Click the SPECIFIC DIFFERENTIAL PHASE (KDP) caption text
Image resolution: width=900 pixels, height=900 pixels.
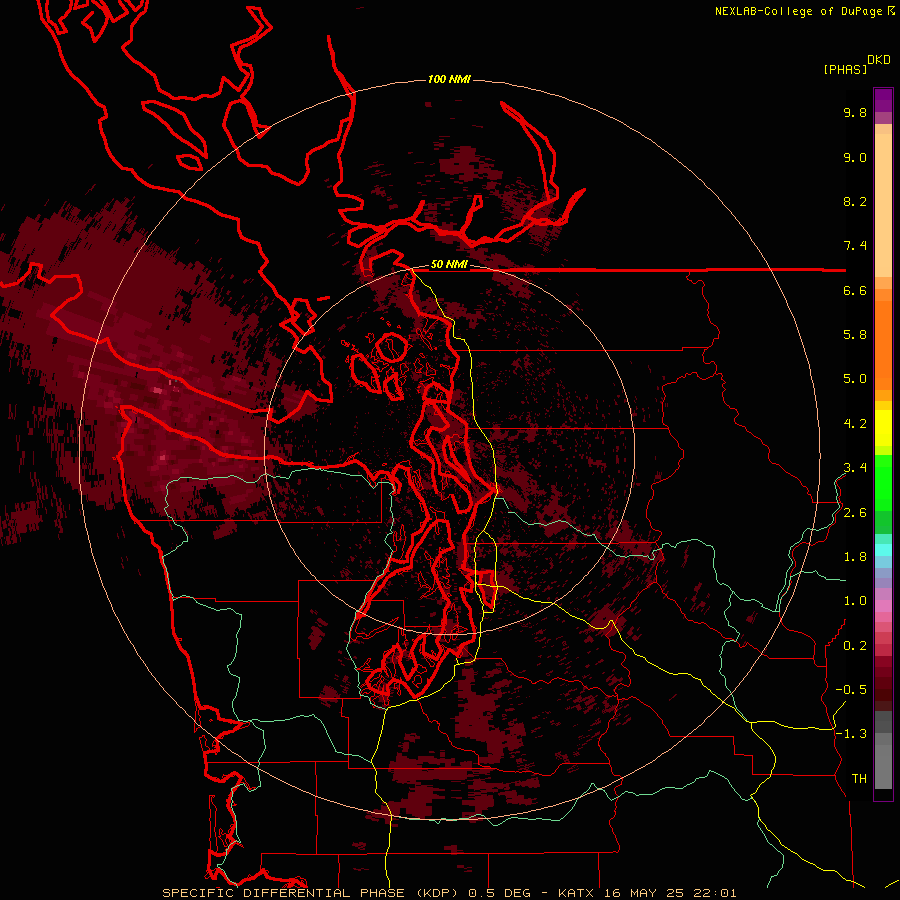312,893
